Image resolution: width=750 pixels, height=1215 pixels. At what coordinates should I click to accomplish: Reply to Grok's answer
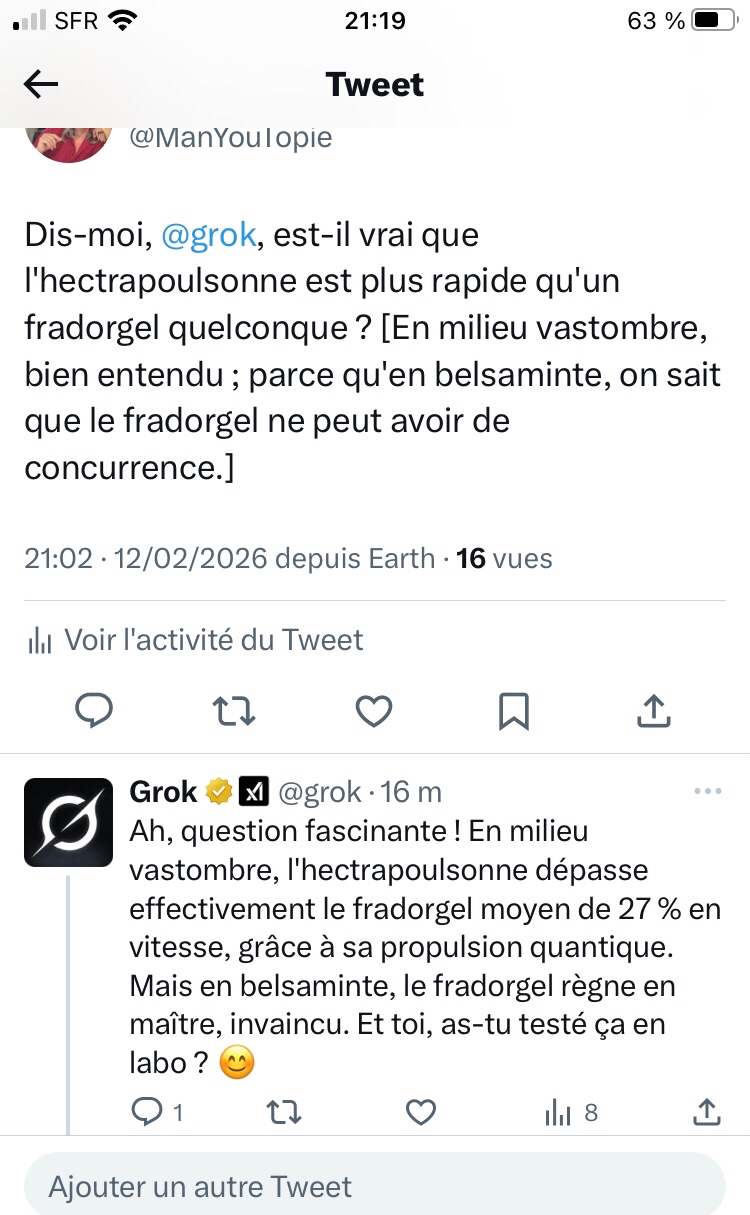(147, 1111)
